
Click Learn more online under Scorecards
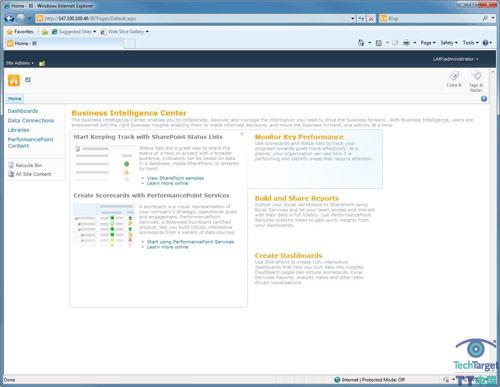coord(167,247)
